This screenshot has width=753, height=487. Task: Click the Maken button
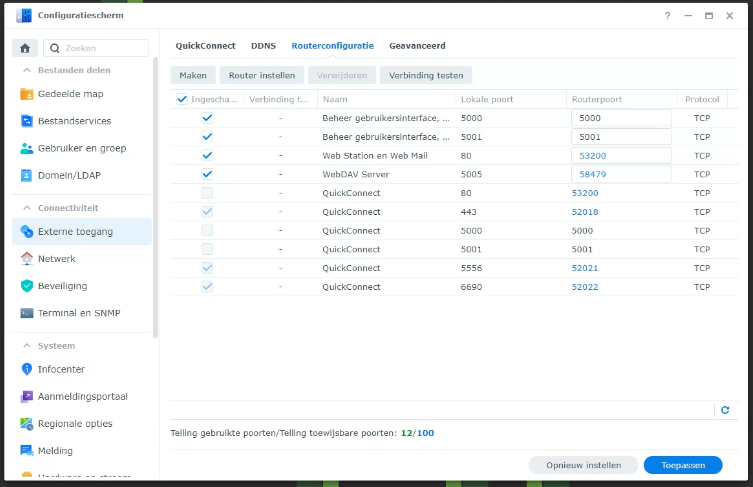pyautogui.click(x=193, y=75)
